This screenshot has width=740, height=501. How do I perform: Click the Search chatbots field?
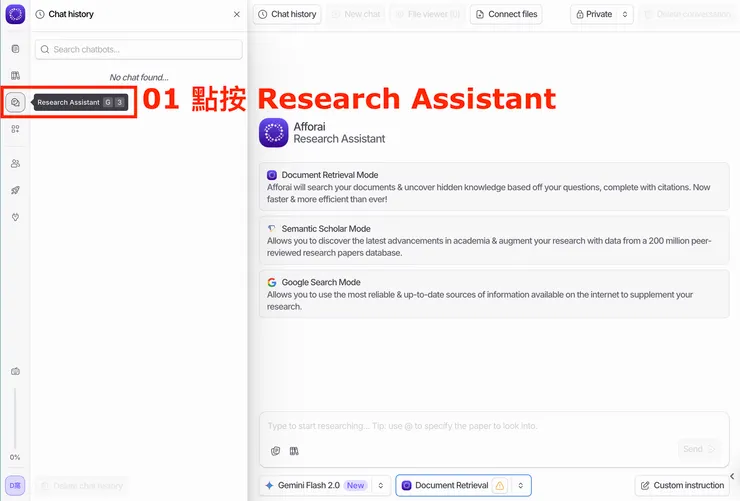[139, 50]
